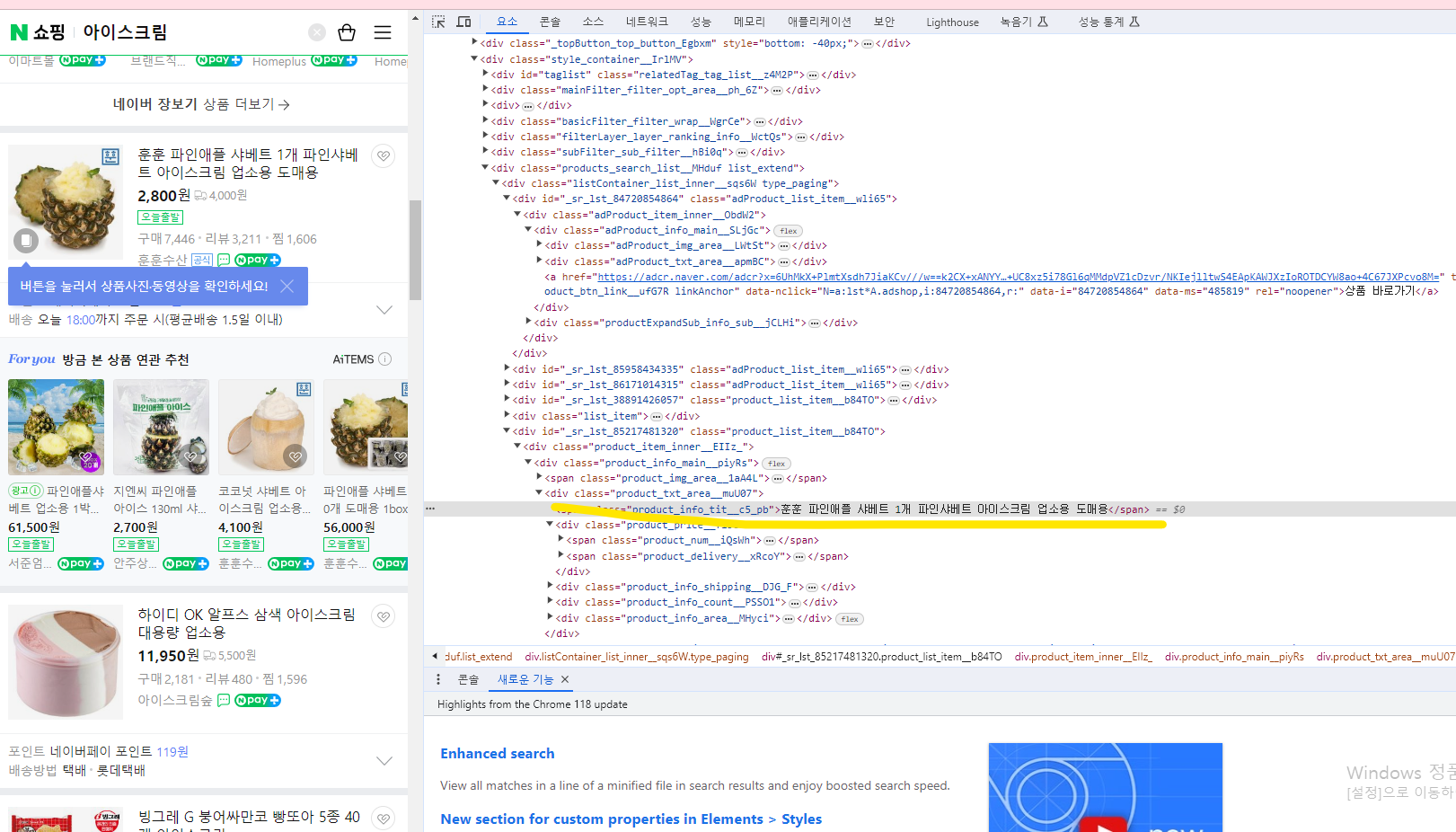This screenshot has width=1456, height=832.
Task: Click the flex badge on product_info_main__piyRs node
Action: pyautogui.click(x=777, y=464)
